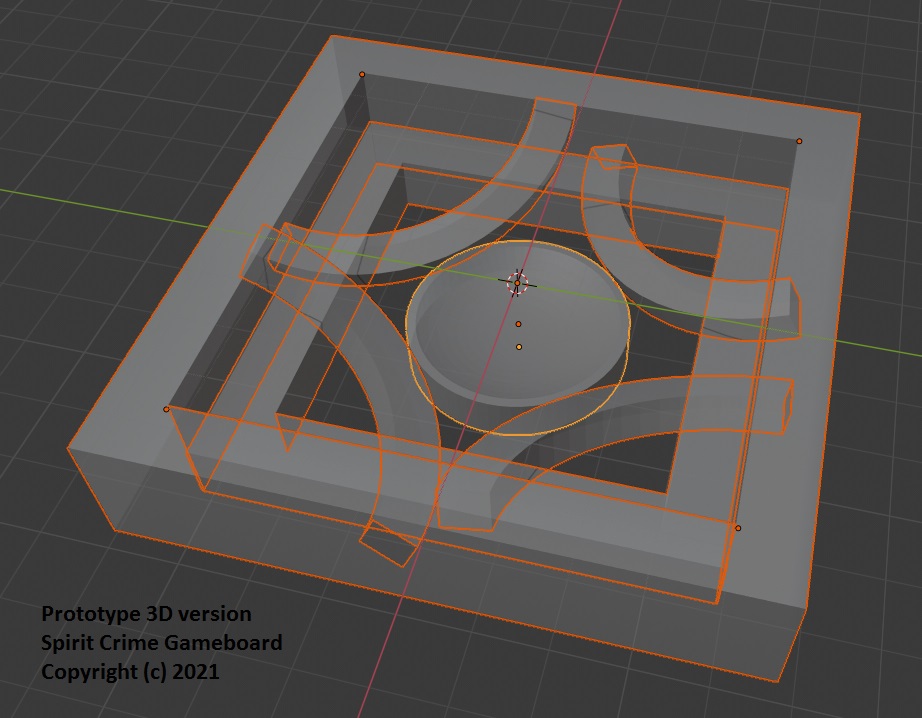Select the origin dot at frame's back-right inner corner
Viewport: 922px width, 718px height.
[x=799, y=141]
